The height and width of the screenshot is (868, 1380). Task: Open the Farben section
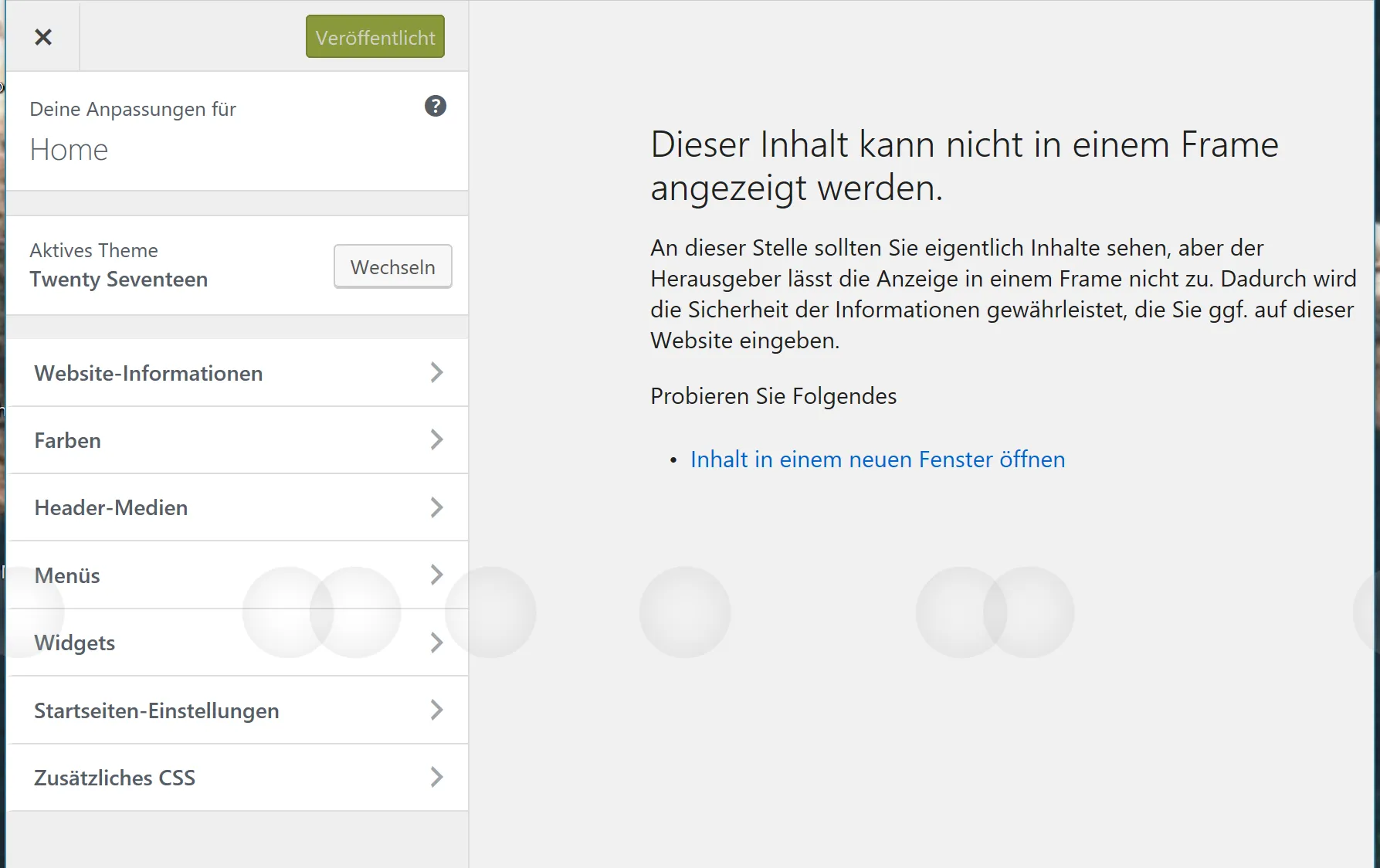click(237, 440)
